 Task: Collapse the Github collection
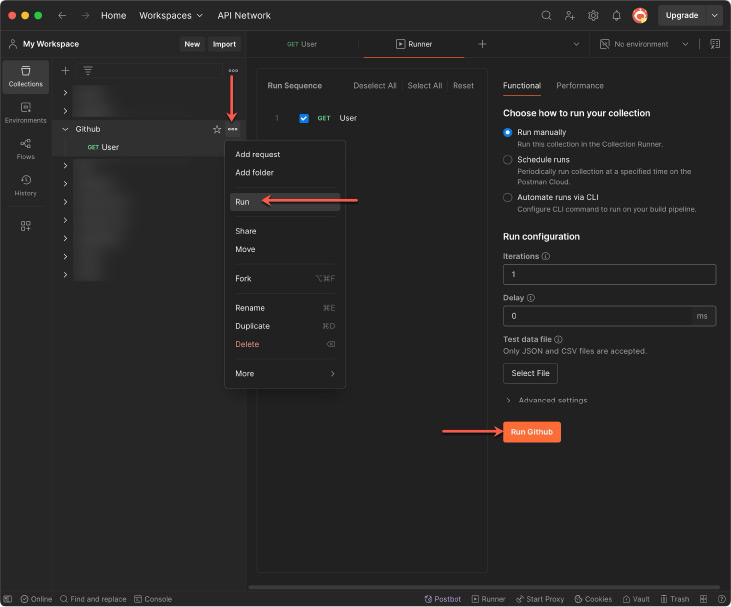tap(65, 129)
